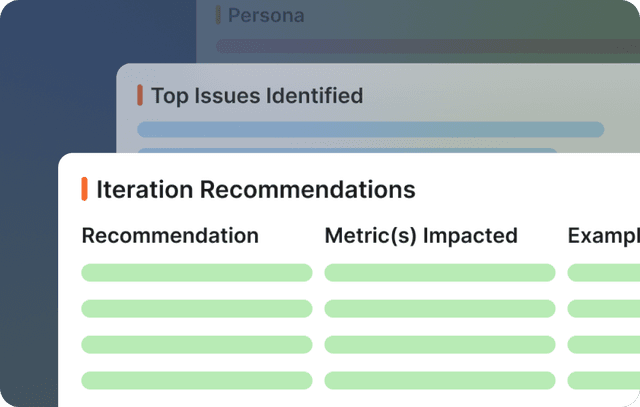Image resolution: width=640 pixels, height=407 pixels.
Task: Click the third green bar under Metric(s) Impacted
Action: [x=439, y=344]
